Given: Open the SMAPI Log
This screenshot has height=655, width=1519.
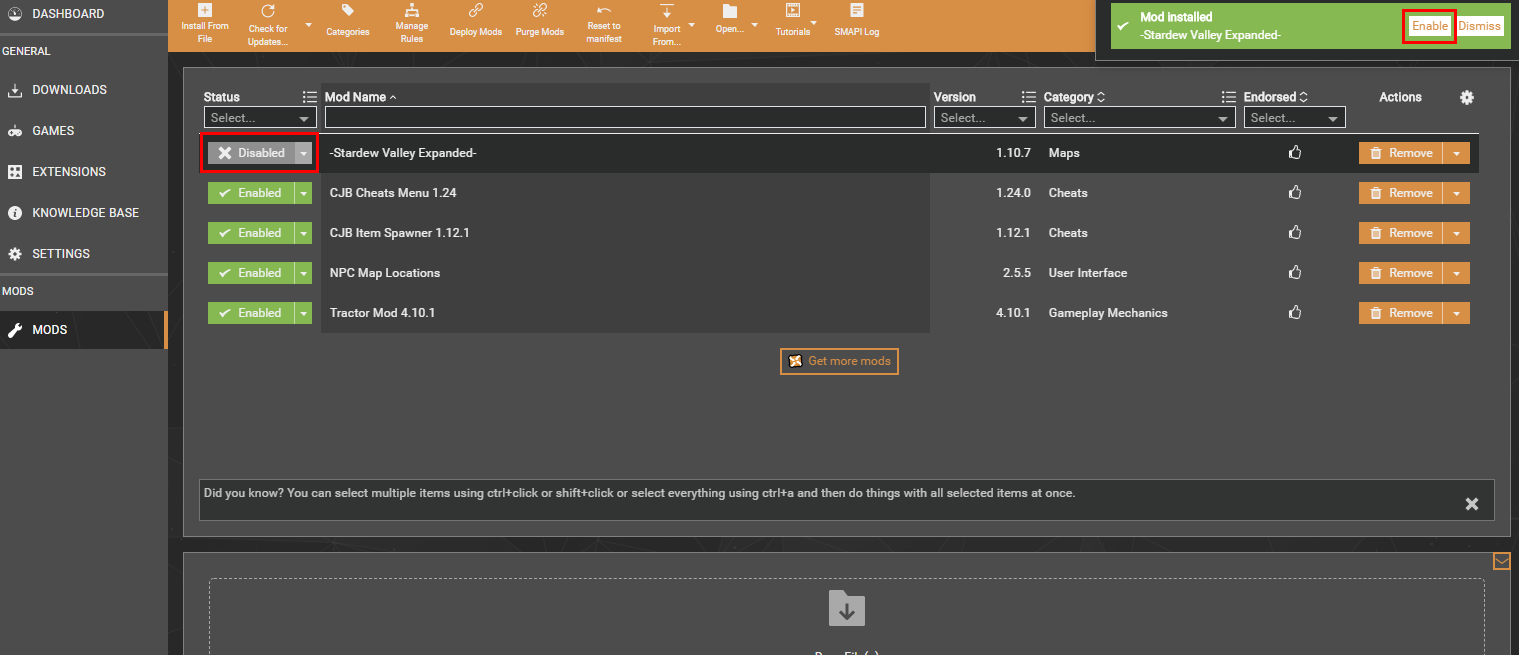Looking at the screenshot, I should 857,11.
